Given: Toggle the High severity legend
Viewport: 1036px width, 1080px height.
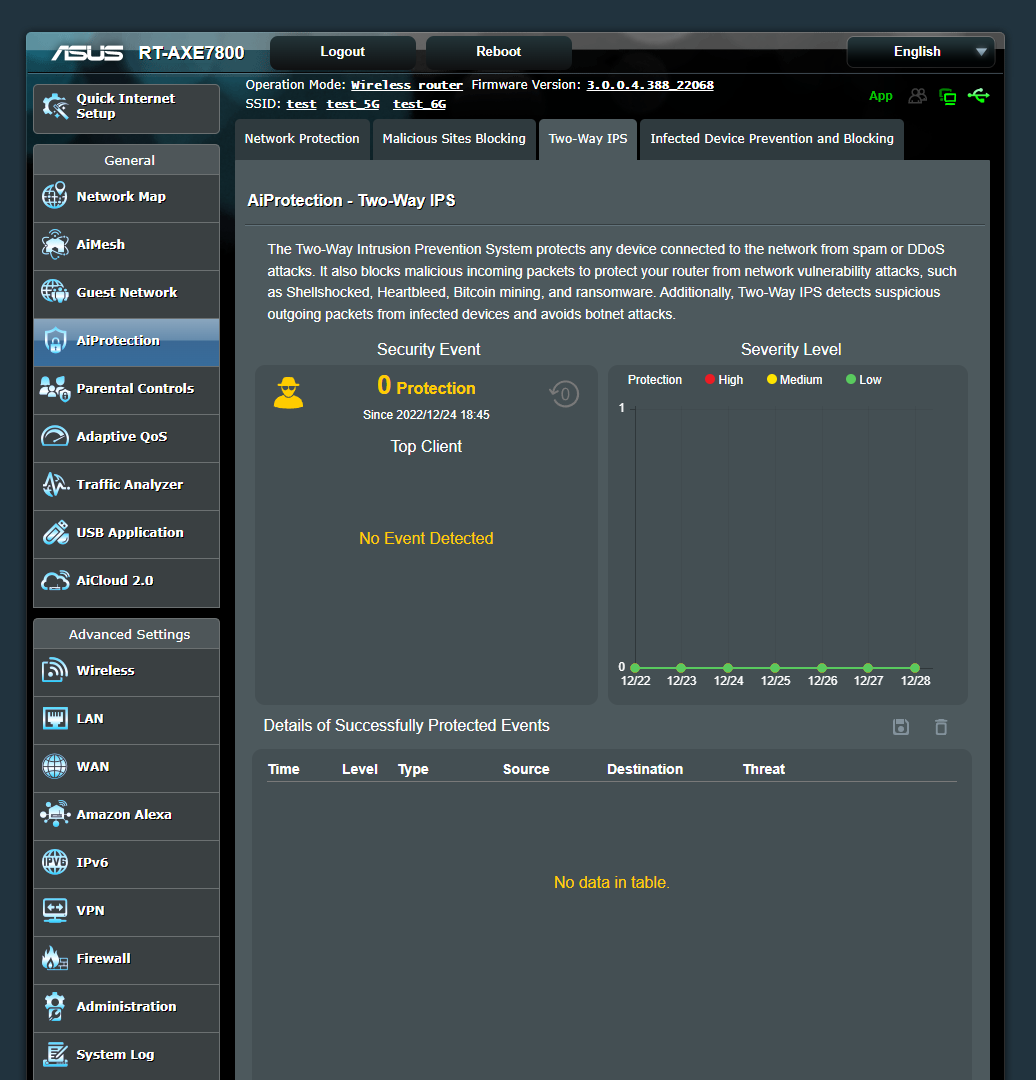Looking at the screenshot, I should [724, 380].
